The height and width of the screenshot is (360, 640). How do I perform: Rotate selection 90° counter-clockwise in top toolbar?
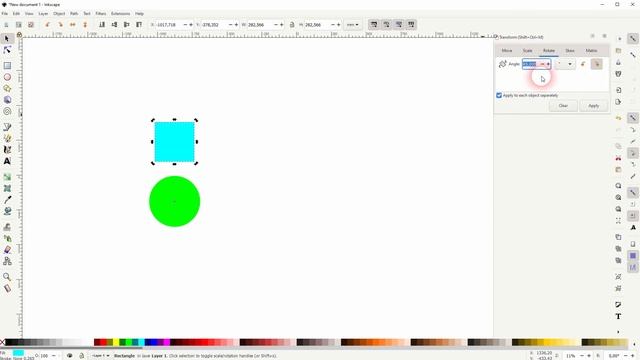[48, 25]
